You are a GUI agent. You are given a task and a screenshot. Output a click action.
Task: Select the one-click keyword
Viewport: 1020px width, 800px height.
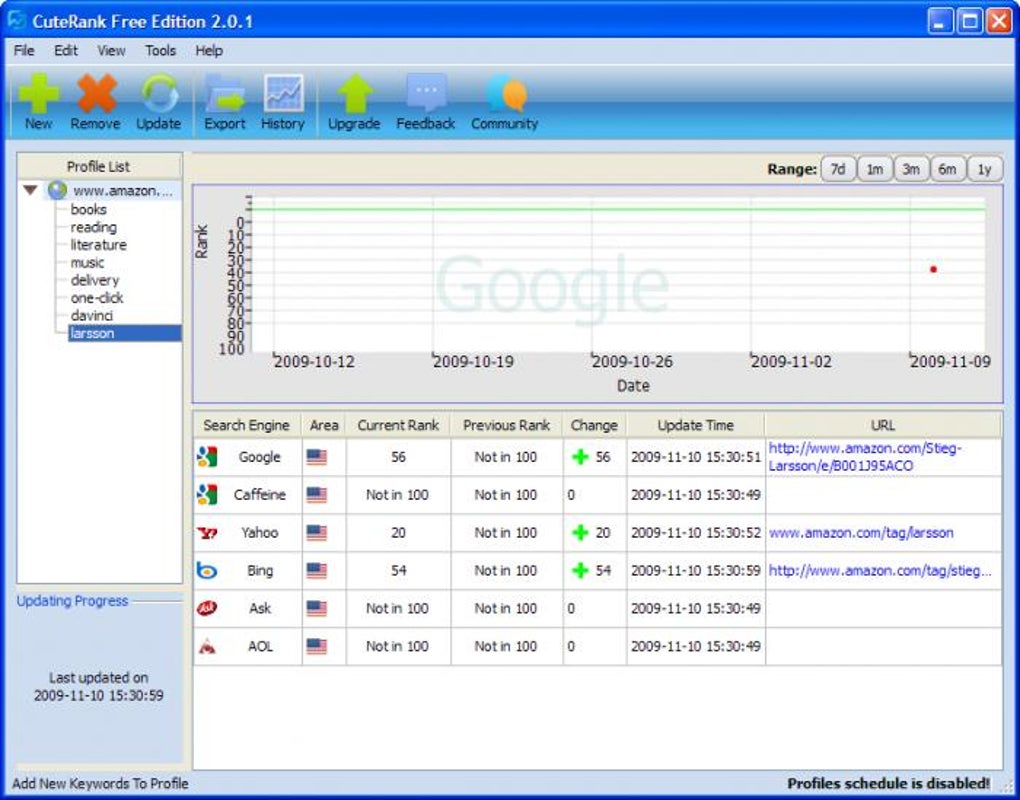click(97, 298)
